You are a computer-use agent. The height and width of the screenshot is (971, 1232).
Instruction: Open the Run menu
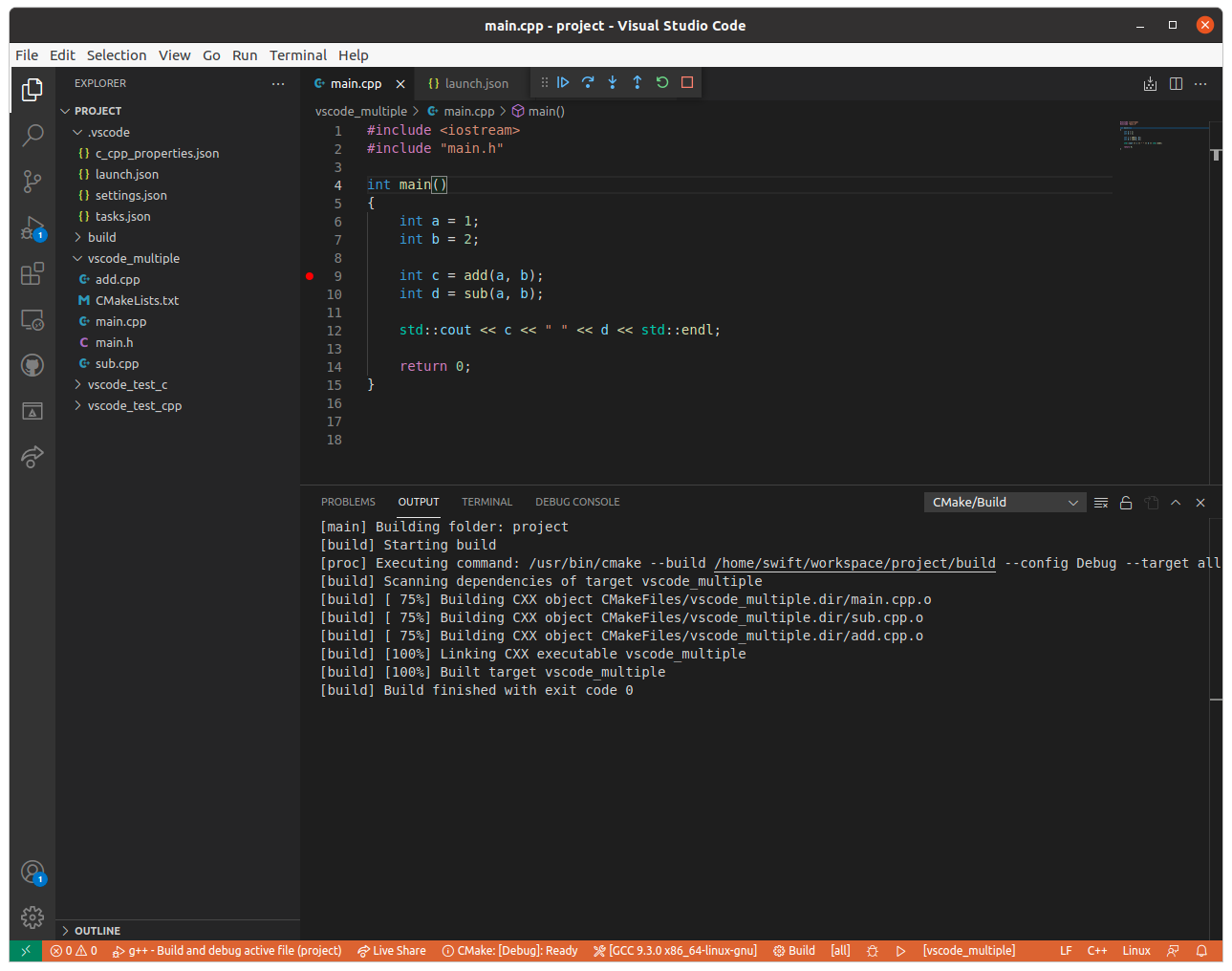pos(245,55)
